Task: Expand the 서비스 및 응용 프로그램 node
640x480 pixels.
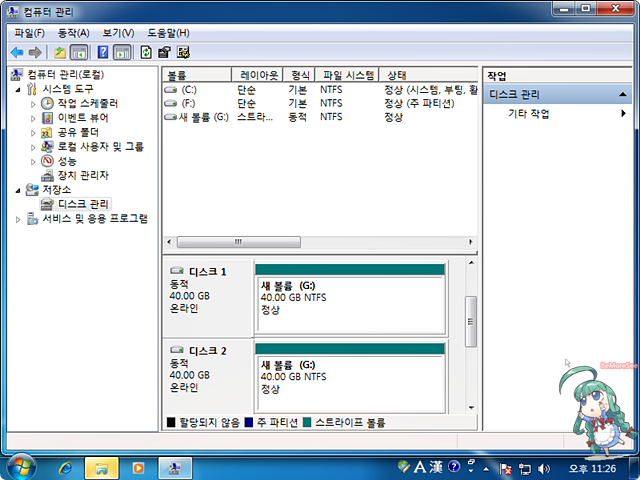Action: coord(18,219)
